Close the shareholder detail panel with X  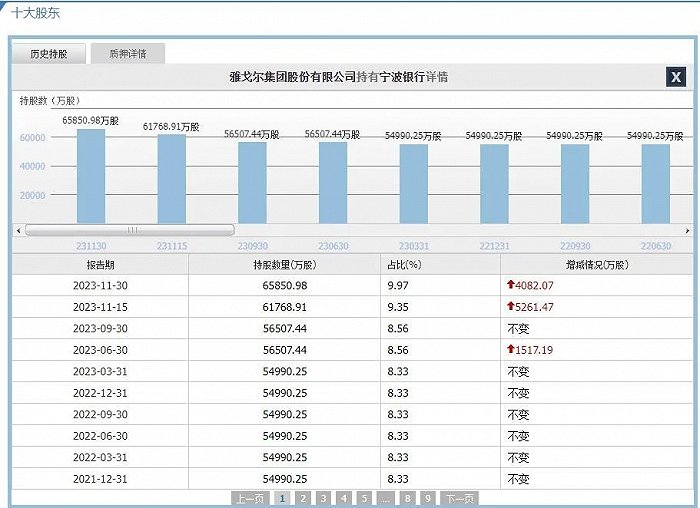click(675, 77)
